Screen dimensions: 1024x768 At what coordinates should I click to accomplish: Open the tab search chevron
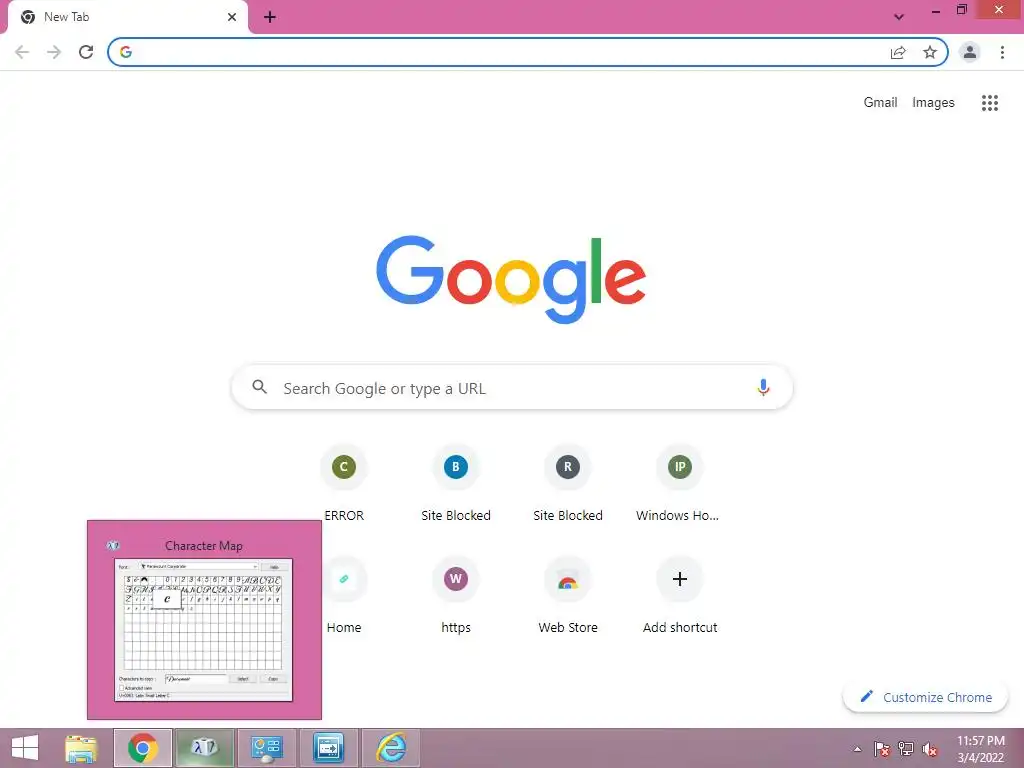899,17
